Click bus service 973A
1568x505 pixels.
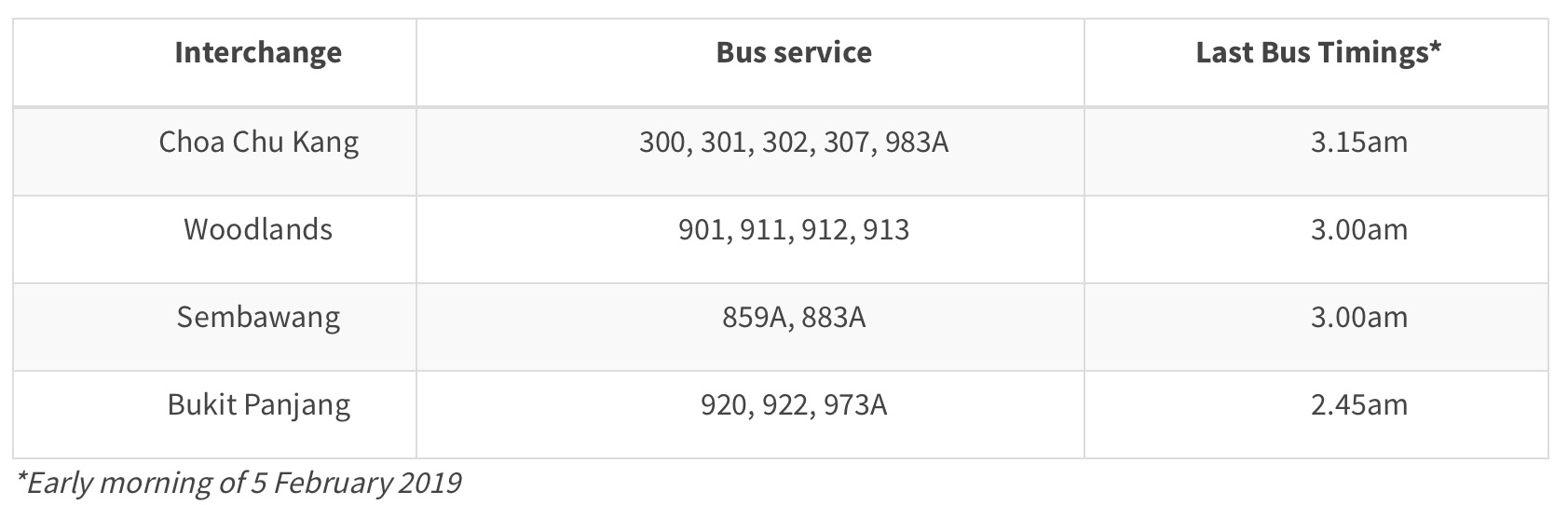855,405
